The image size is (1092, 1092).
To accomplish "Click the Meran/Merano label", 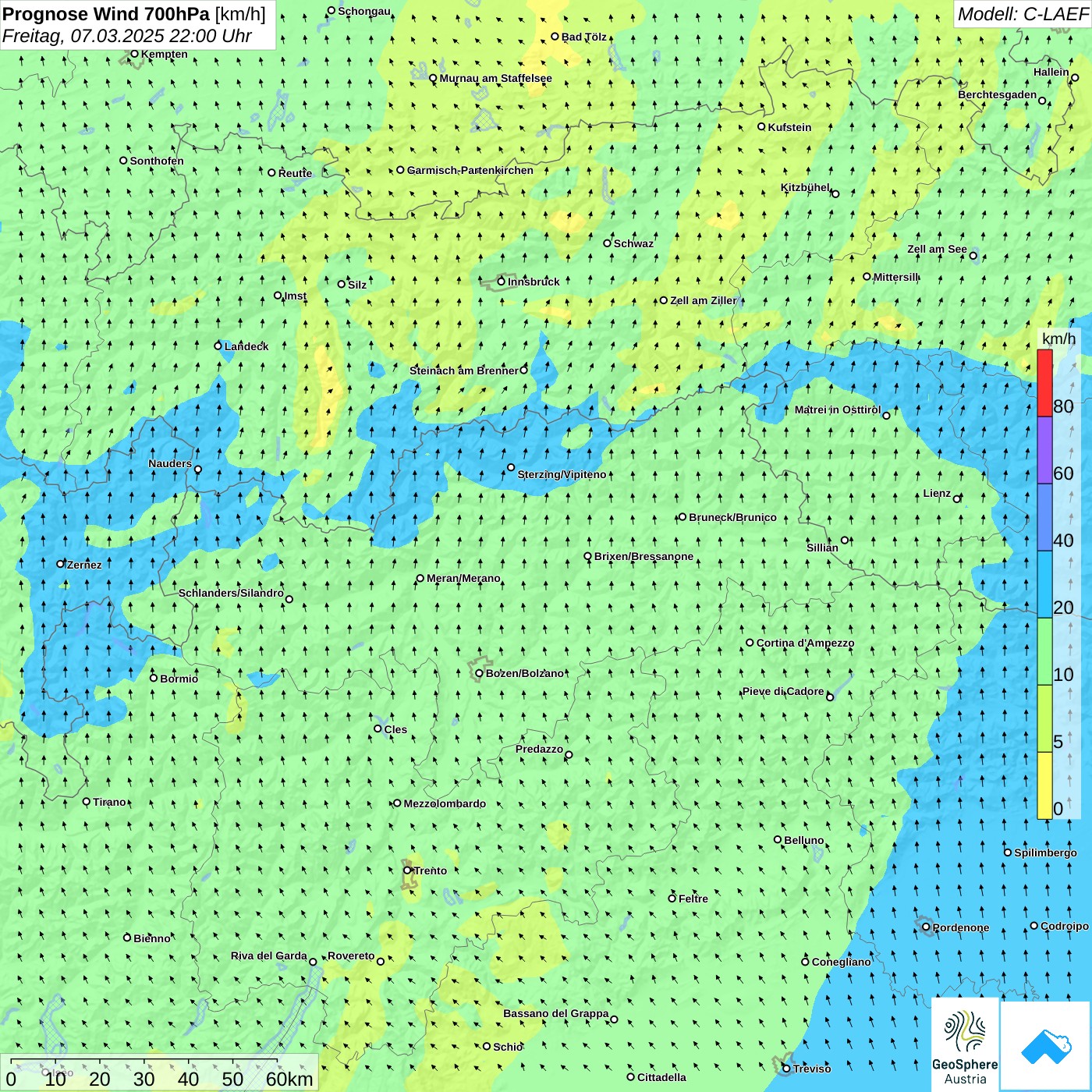I will tap(463, 578).
